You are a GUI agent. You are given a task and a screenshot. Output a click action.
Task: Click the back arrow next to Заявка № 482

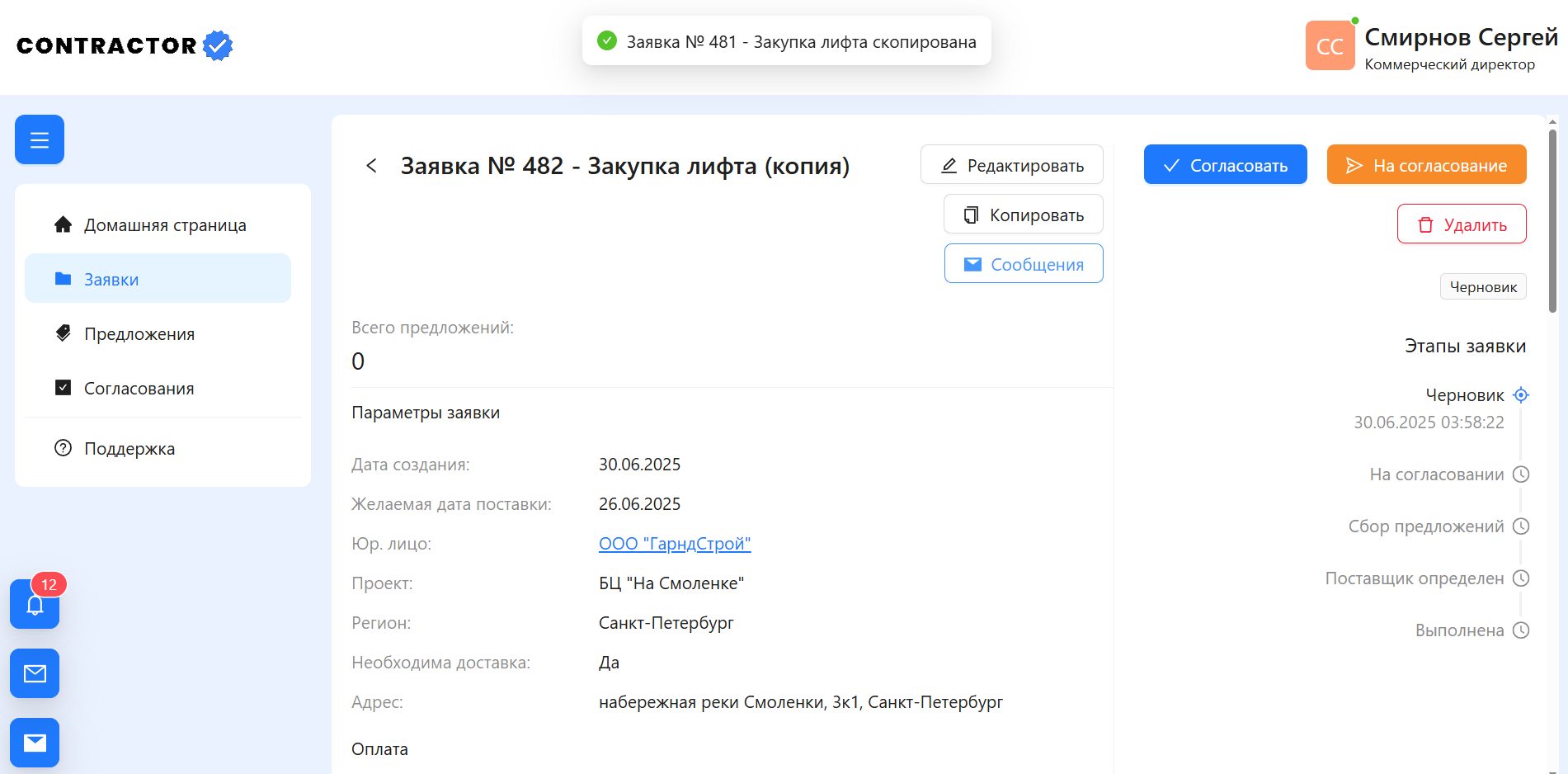(372, 166)
